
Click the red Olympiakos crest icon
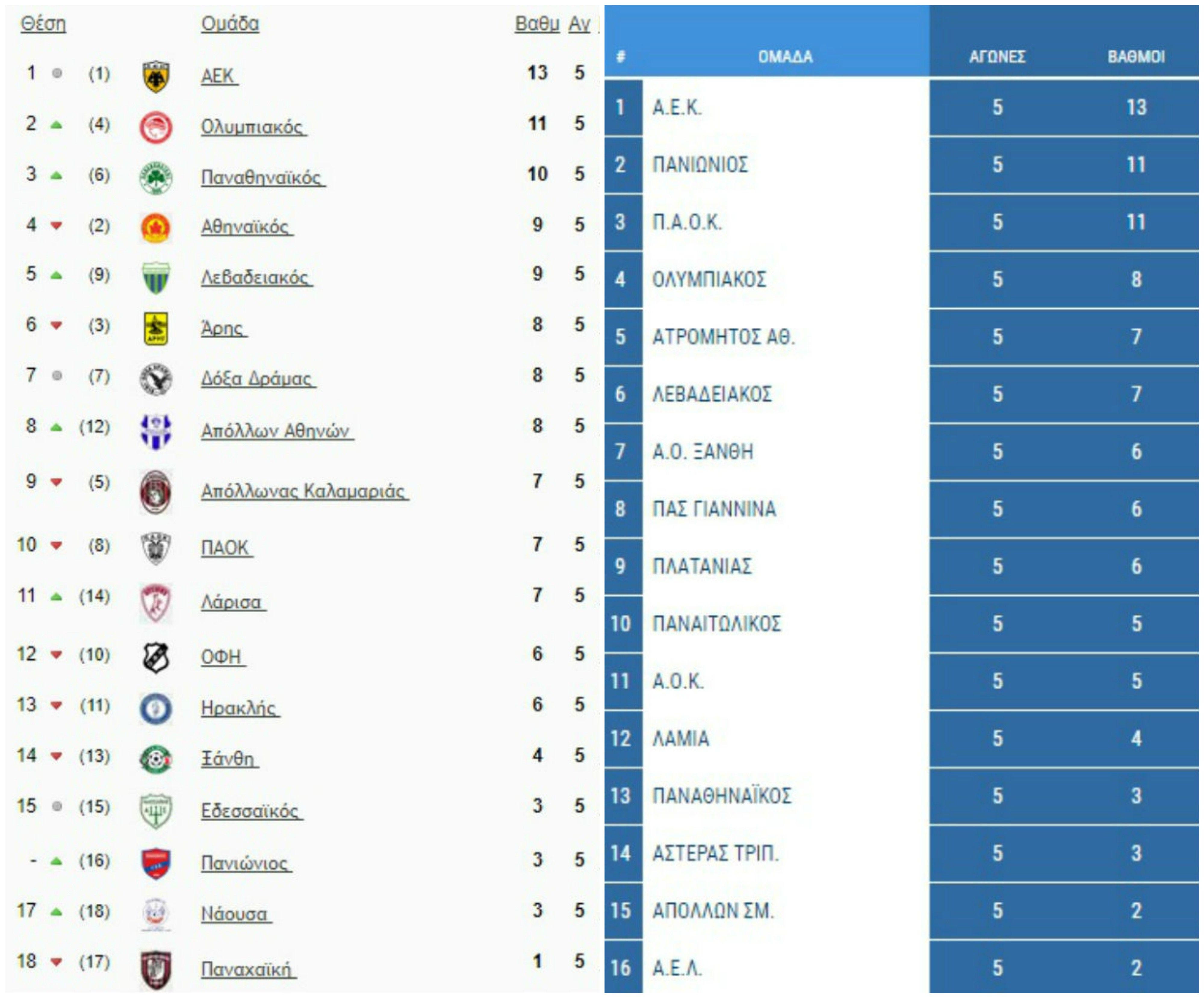point(155,127)
